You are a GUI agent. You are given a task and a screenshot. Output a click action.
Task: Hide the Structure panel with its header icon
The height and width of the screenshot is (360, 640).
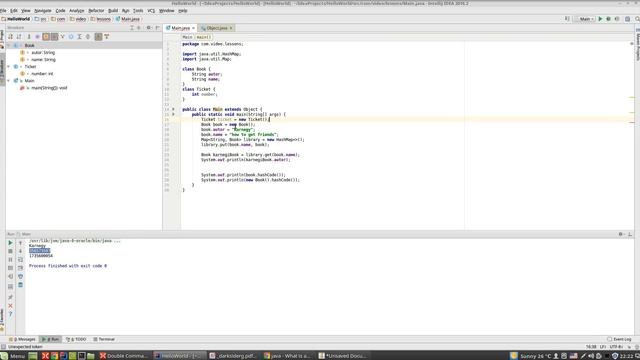click(158, 28)
